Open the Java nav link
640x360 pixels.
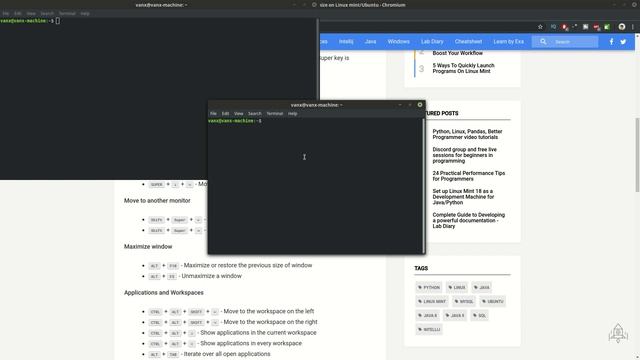click(370, 42)
